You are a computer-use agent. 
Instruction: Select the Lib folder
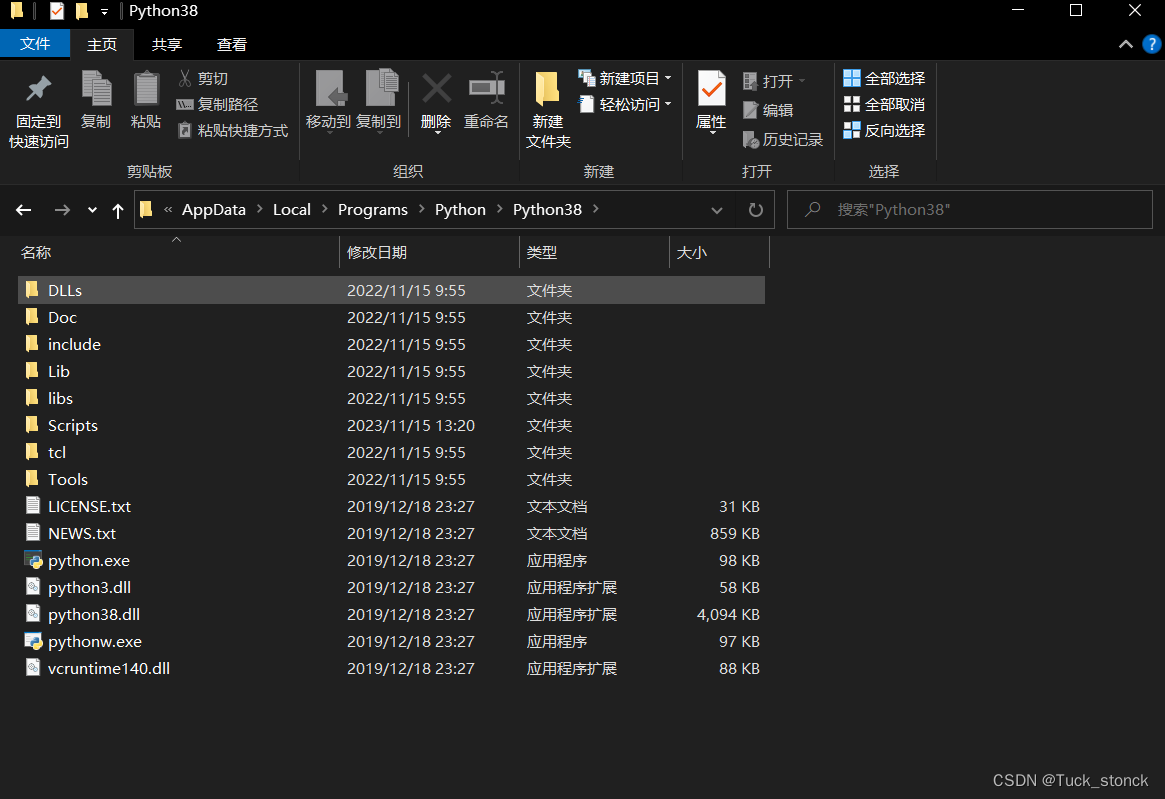(391, 372)
